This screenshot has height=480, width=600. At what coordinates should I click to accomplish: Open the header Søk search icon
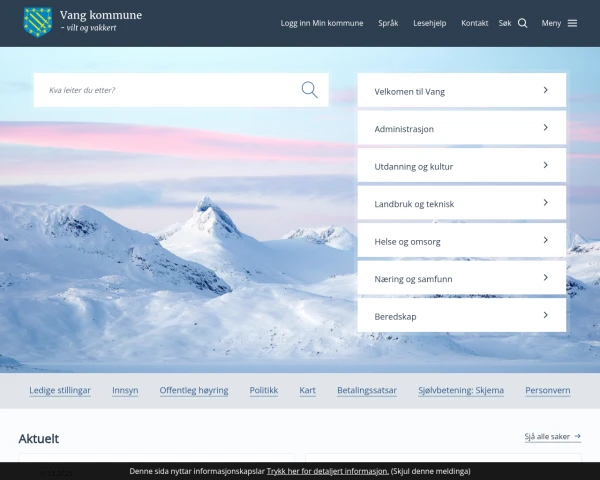click(522, 23)
